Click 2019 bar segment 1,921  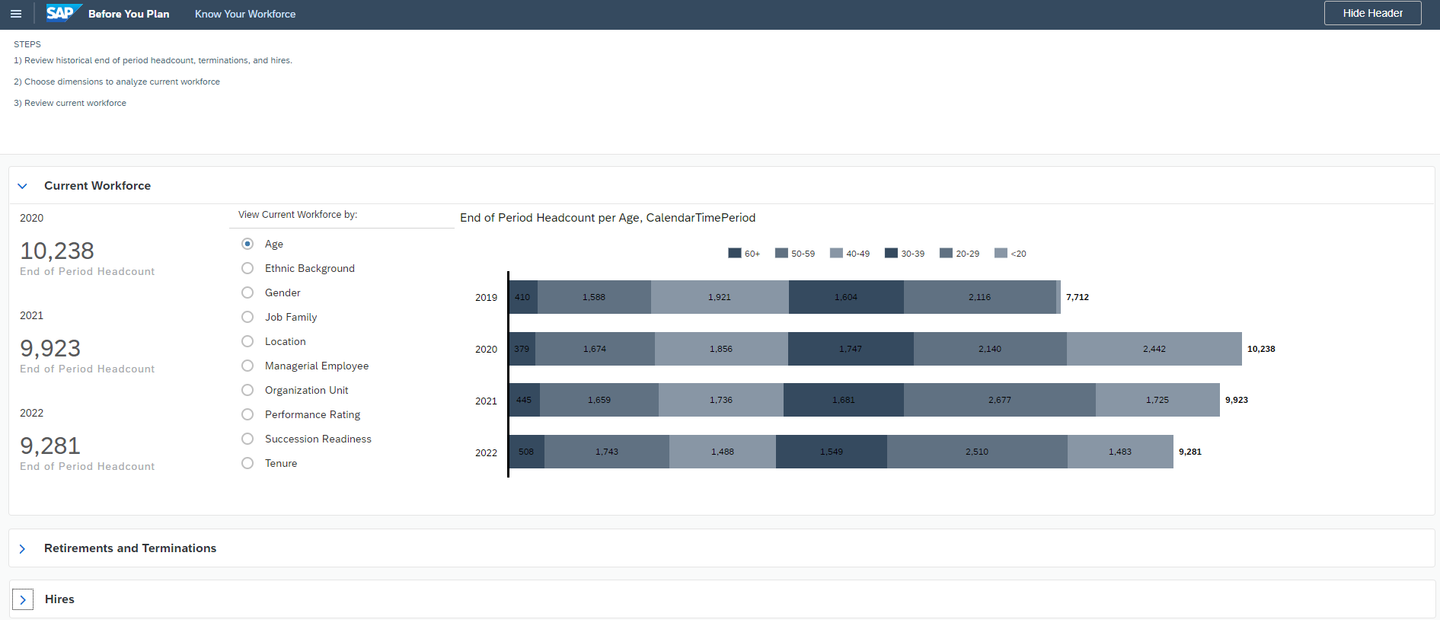[720, 297]
